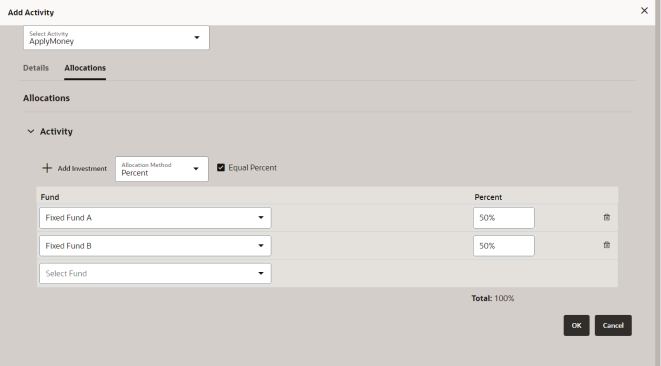Open the Select Activity dropdown

tap(116, 38)
